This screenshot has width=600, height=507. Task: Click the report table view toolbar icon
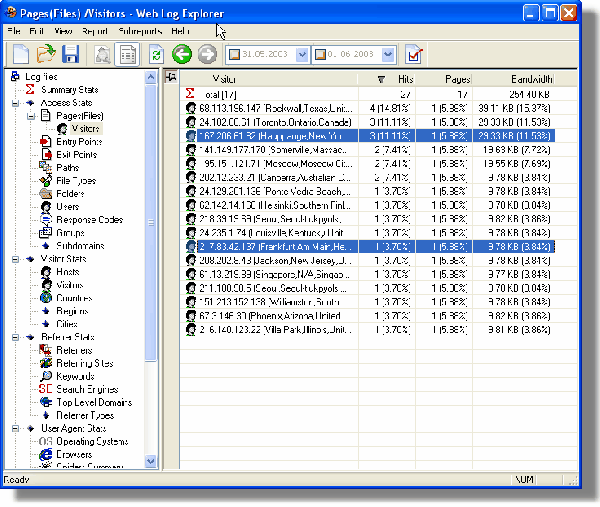(128, 55)
